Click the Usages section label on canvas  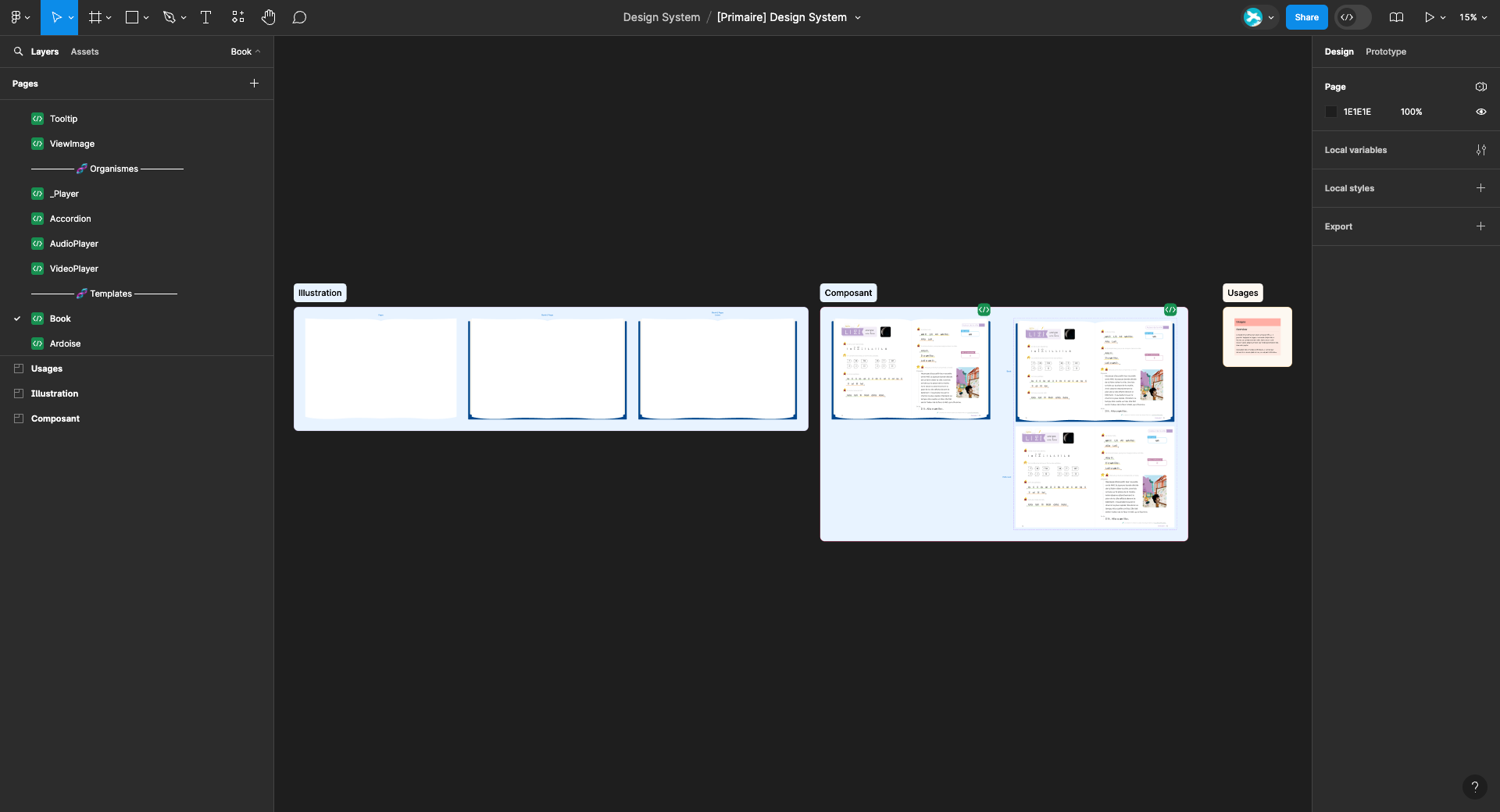point(1242,293)
